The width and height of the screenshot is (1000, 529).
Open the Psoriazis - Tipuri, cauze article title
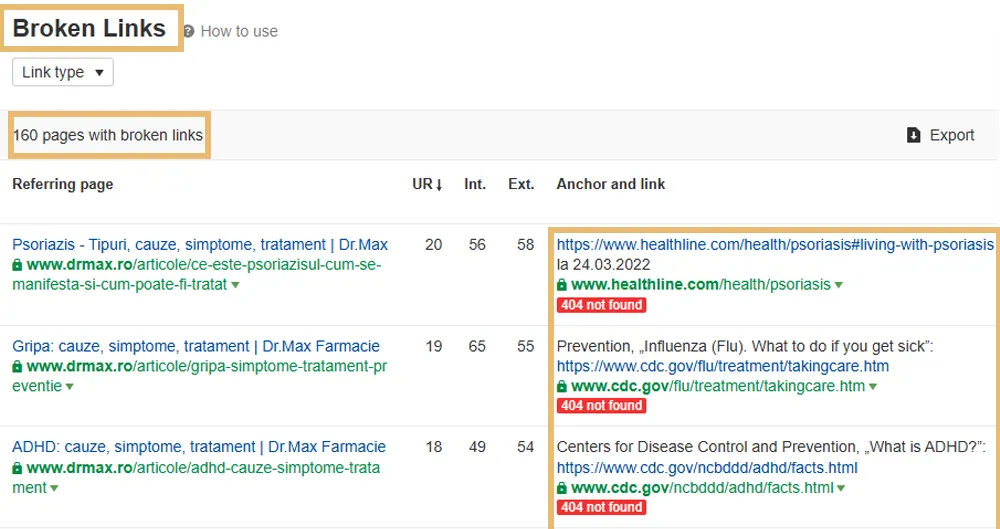200,245
